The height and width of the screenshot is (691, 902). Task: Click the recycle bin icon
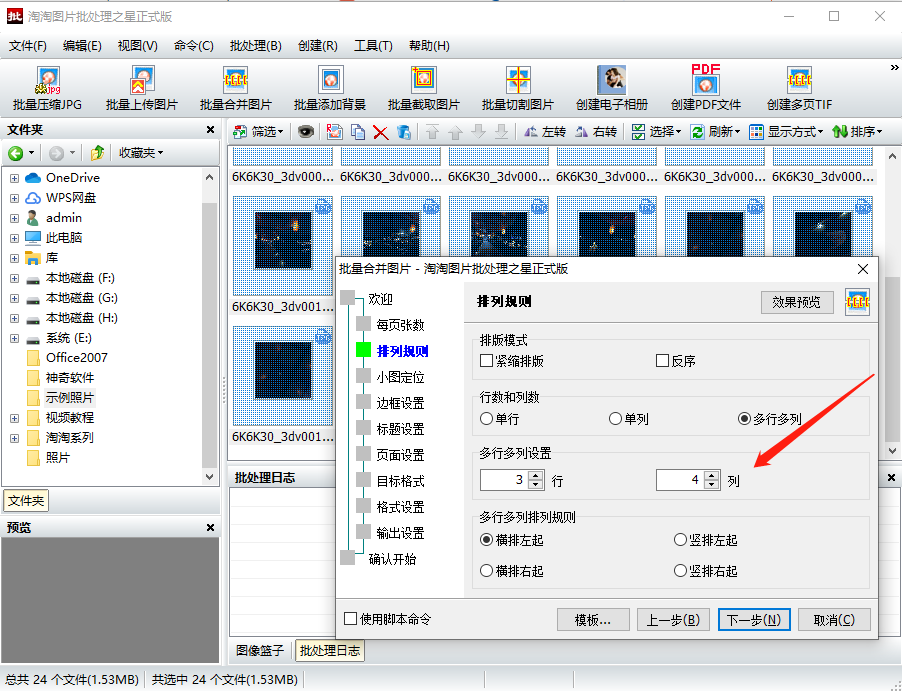click(403, 132)
